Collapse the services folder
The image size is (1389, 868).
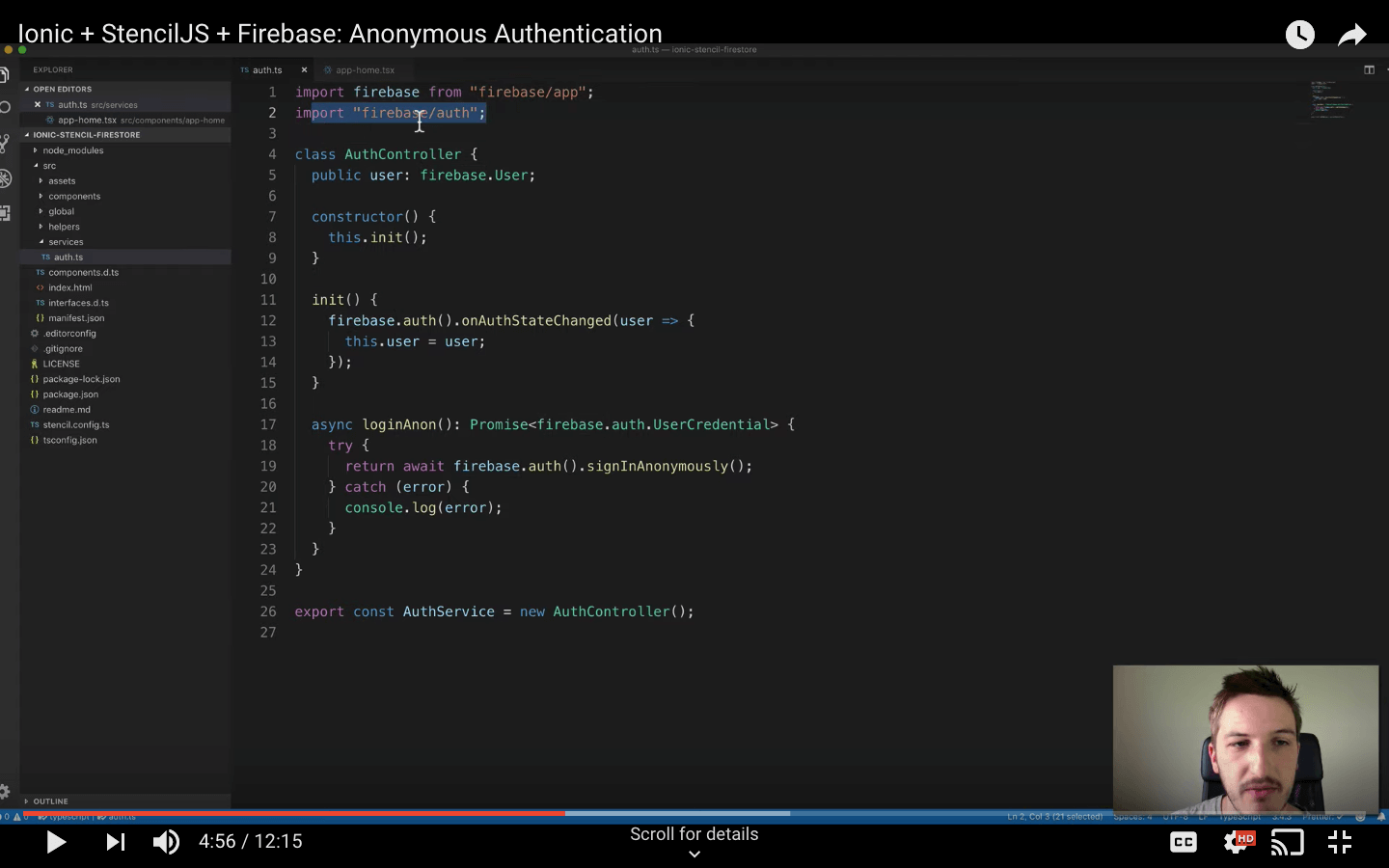[x=66, y=242]
